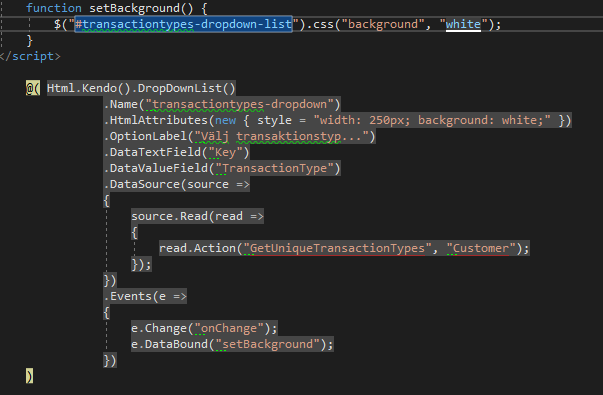This screenshot has width=603, height=395.
Task: Click the source.Read(read => line
Action: 197,216
